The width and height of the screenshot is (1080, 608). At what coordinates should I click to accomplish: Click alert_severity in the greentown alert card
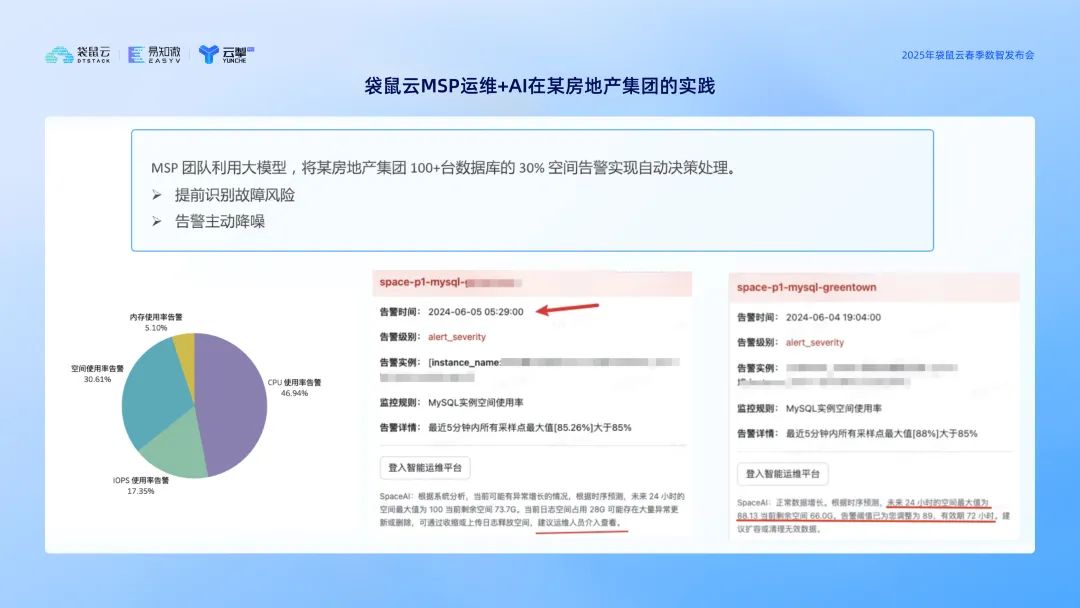tap(814, 342)
